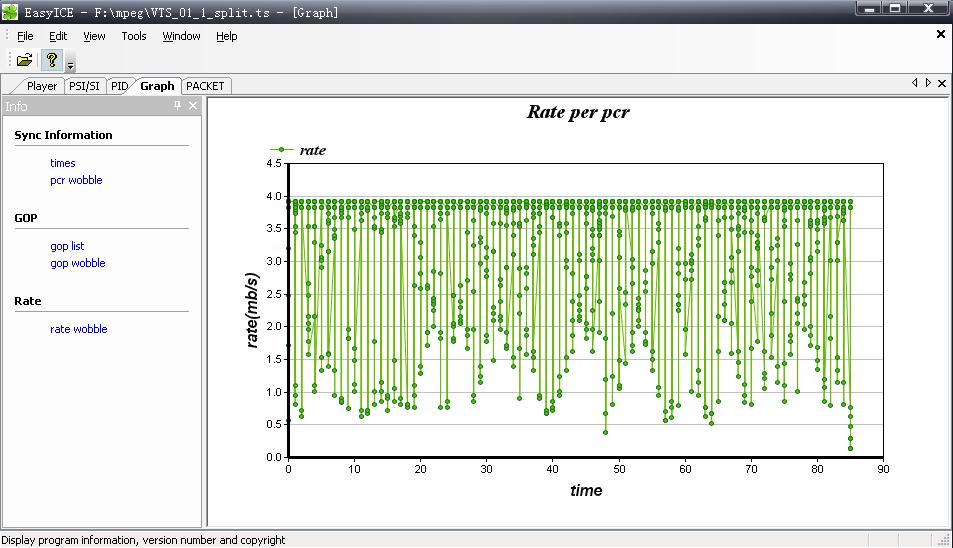Click the 4.5 y-axis tick value

[x=274, y=163]
